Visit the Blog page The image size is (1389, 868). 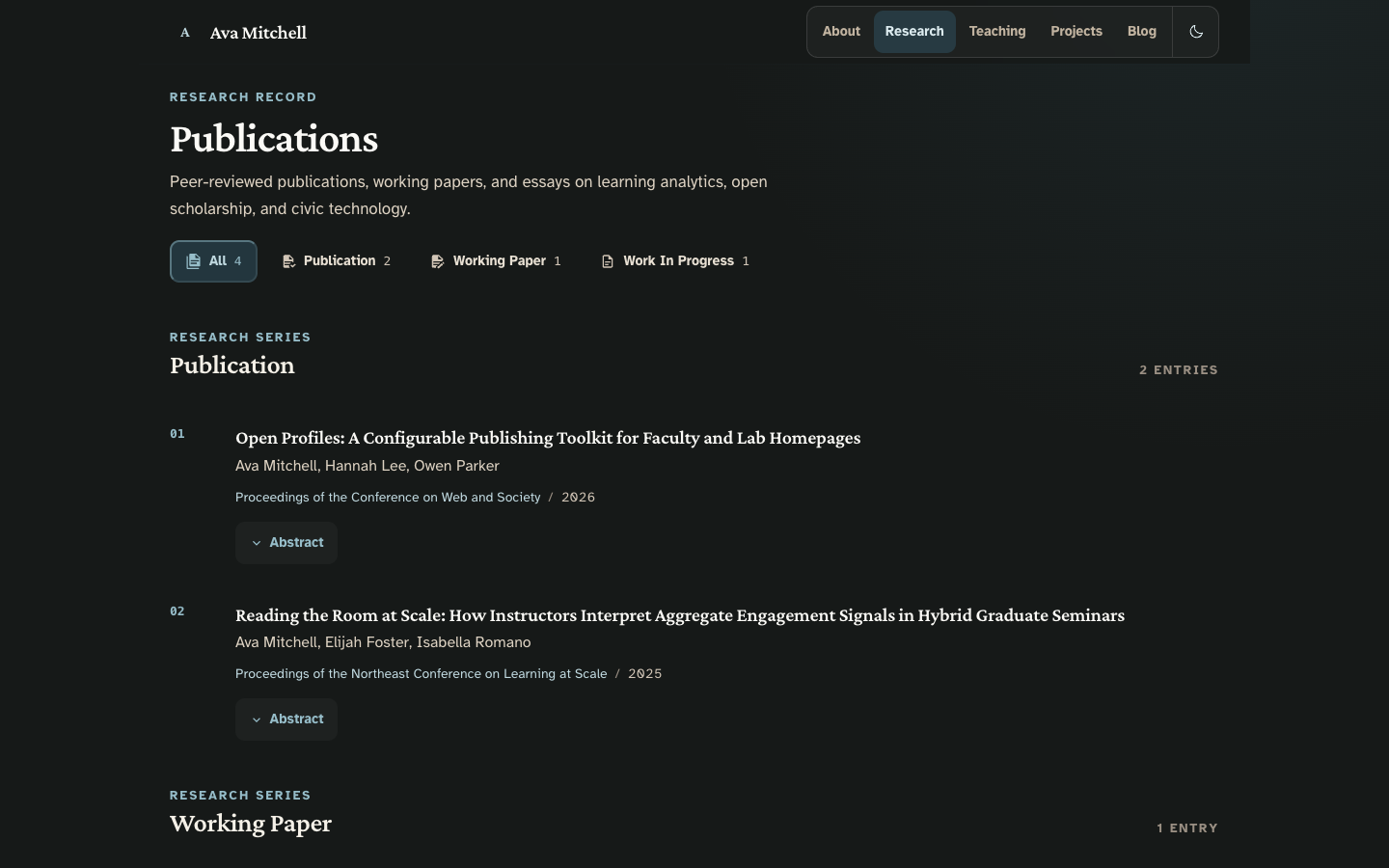coord(1142,32)
